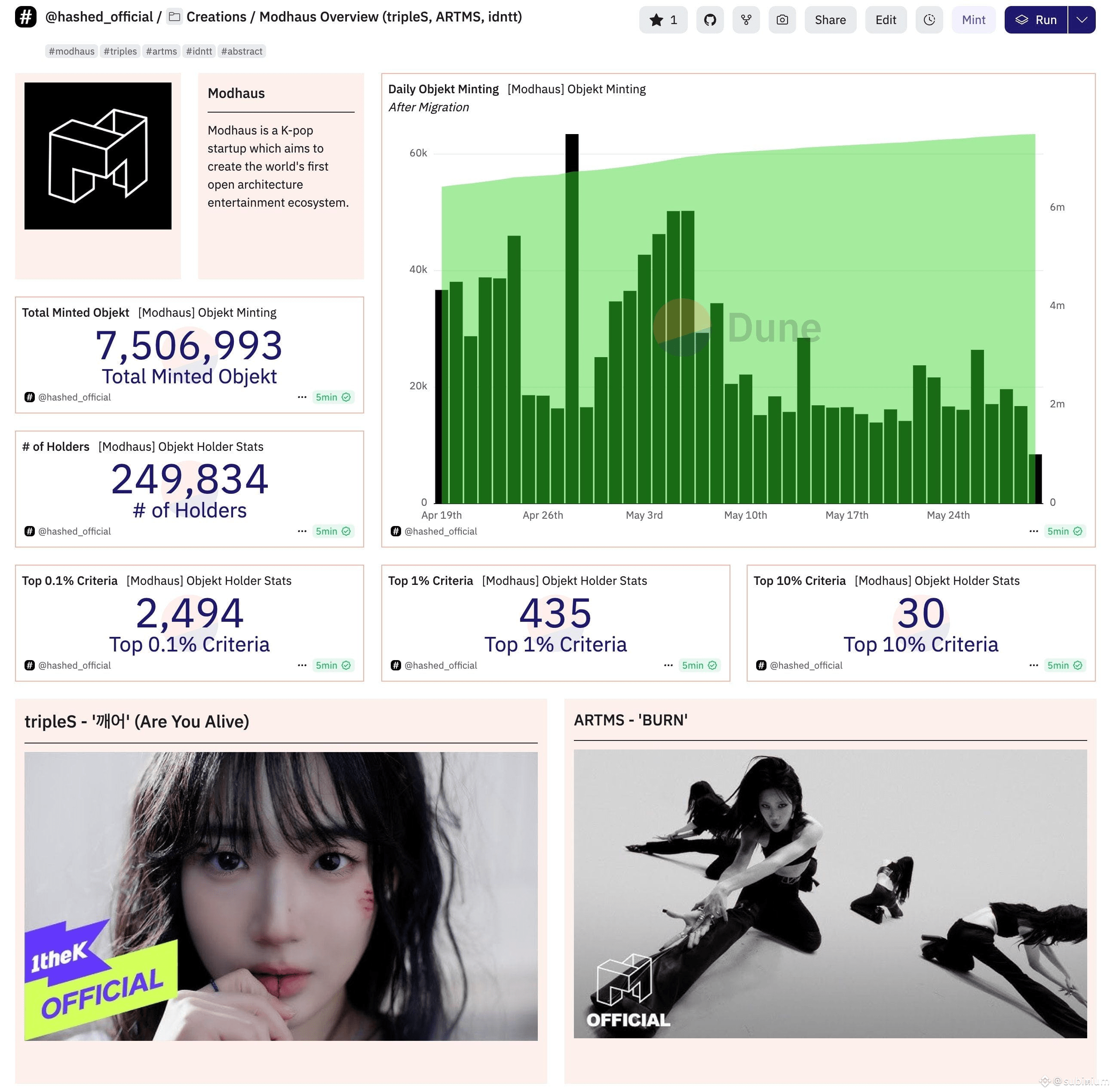Run the dashboard queries
Screen dimensions: 1113x1092
pyautogui.click(x=1036, y=20)
